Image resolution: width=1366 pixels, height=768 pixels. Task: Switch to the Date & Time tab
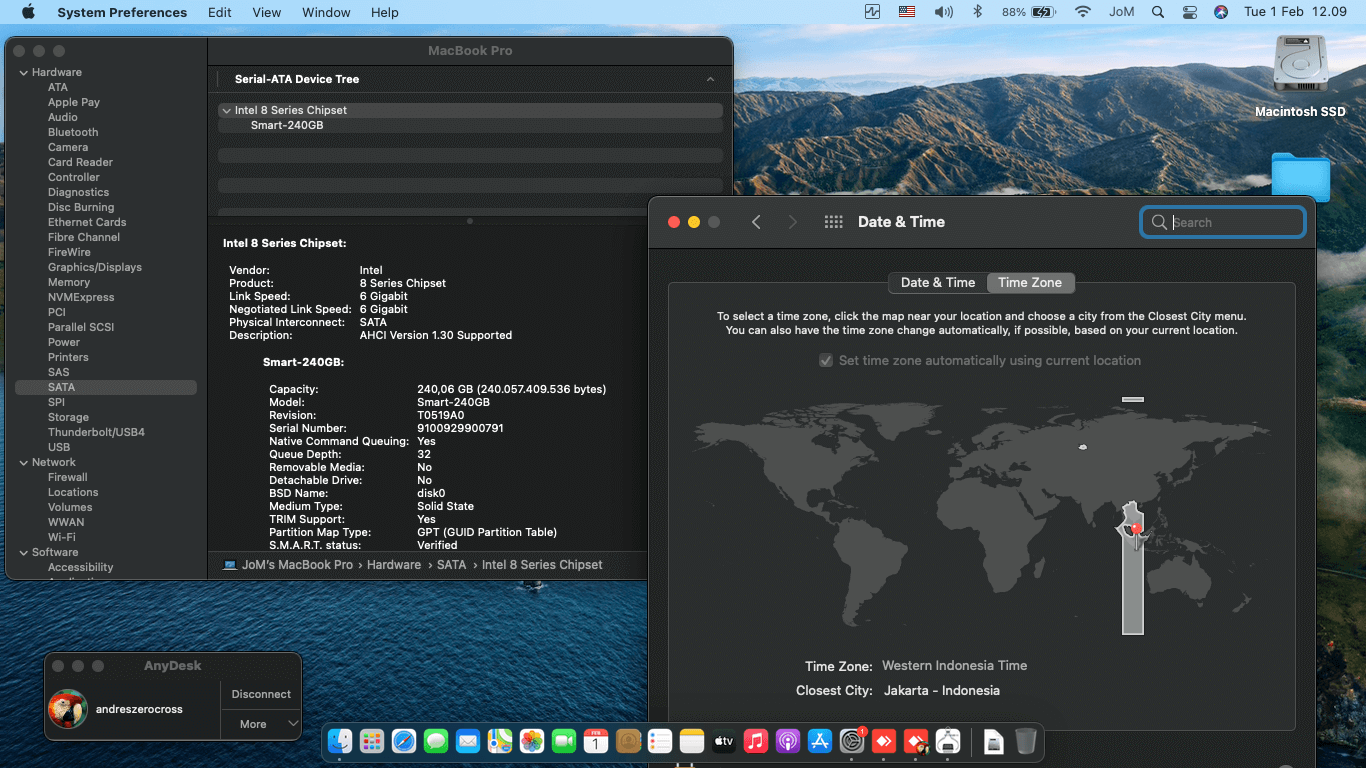click(938, 282)
